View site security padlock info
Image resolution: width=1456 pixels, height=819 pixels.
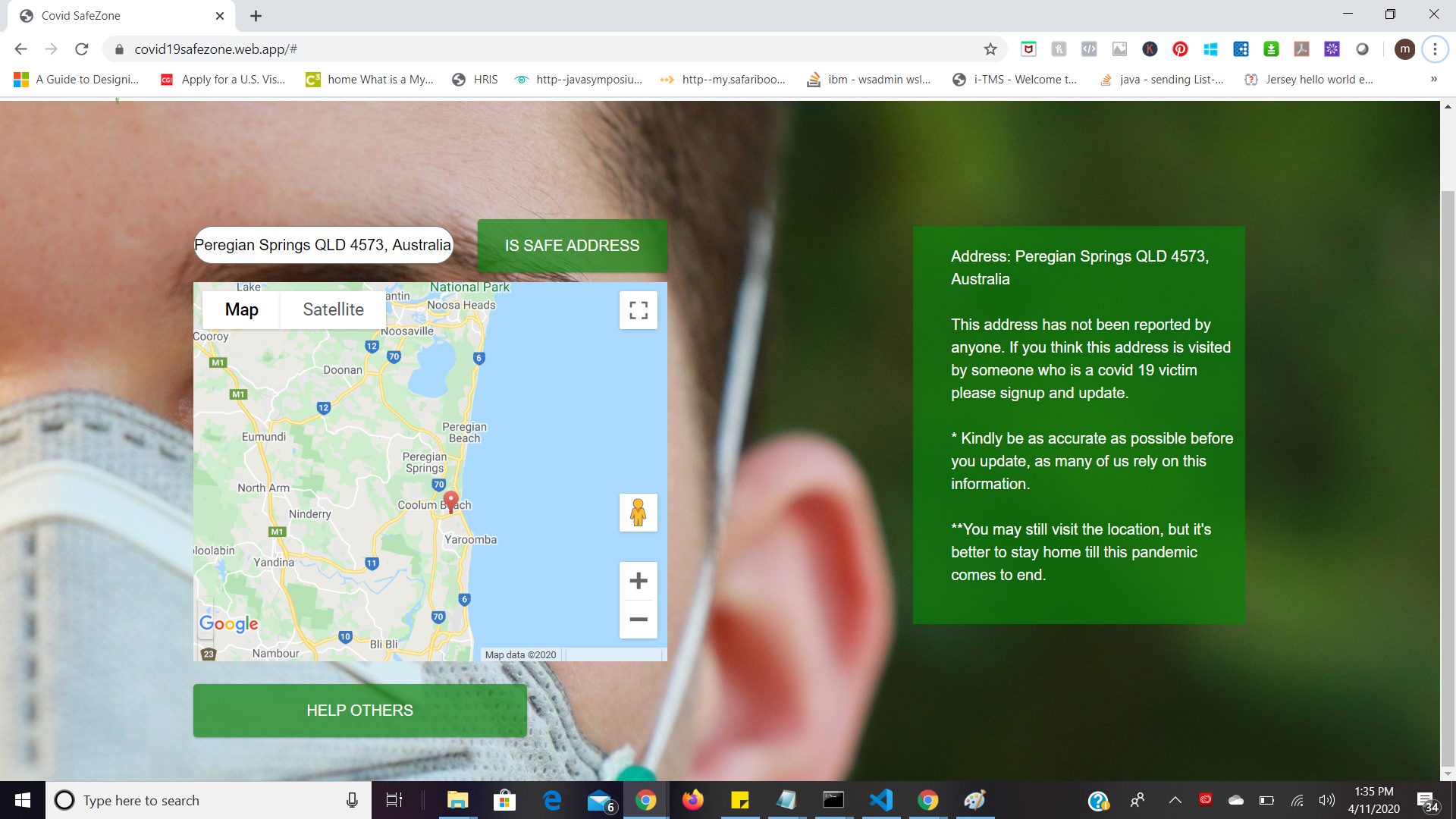click(119, 49)
